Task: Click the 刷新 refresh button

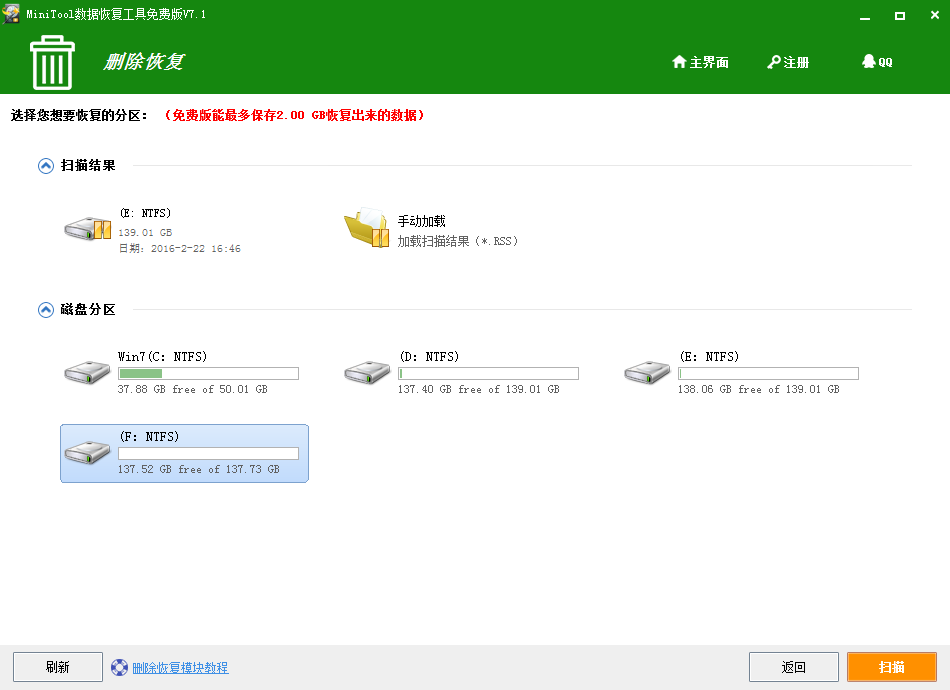Action: (58, 667)
